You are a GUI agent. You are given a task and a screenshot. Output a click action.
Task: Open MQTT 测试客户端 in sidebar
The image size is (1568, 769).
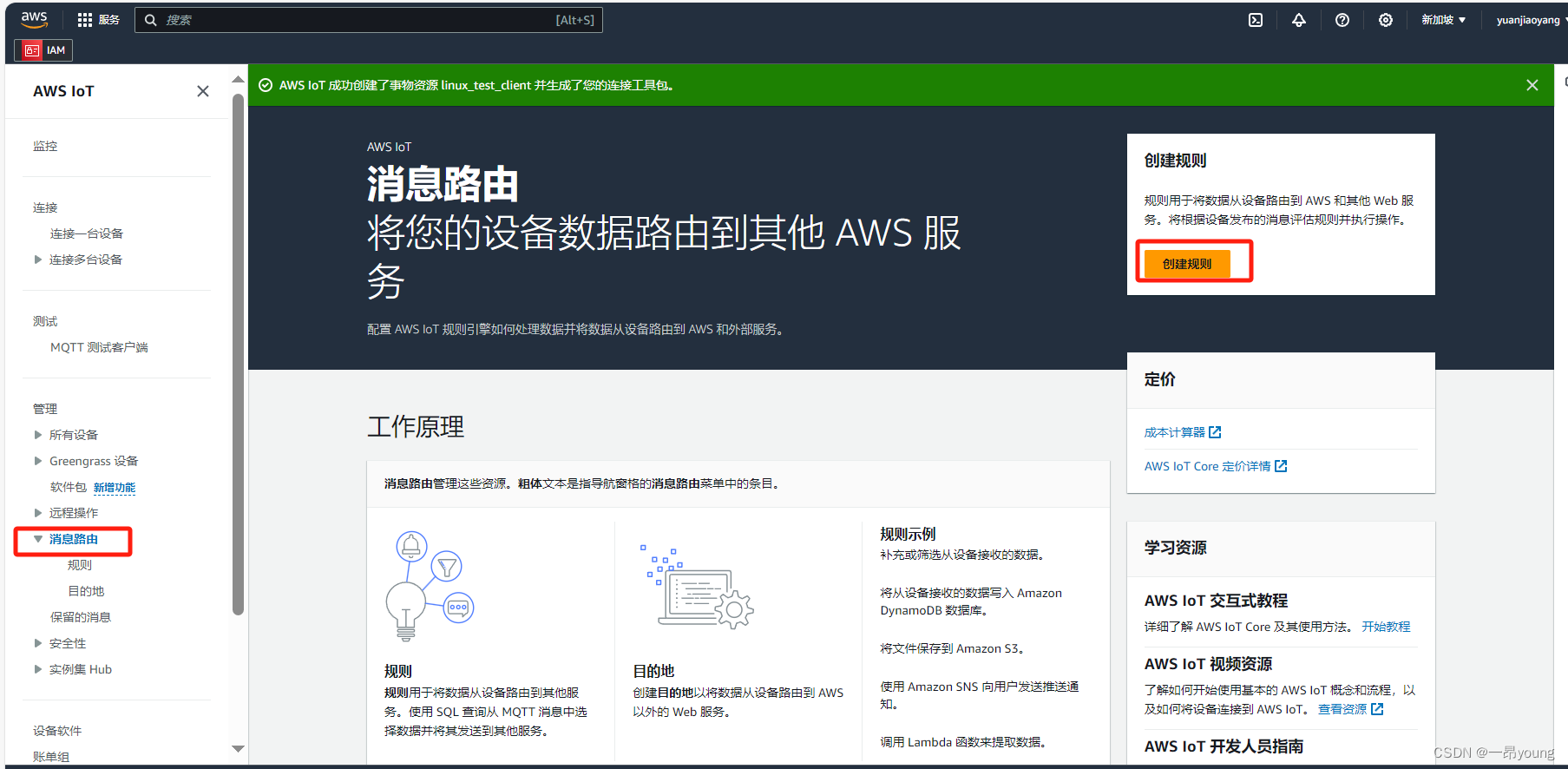[x=99, y=347]
